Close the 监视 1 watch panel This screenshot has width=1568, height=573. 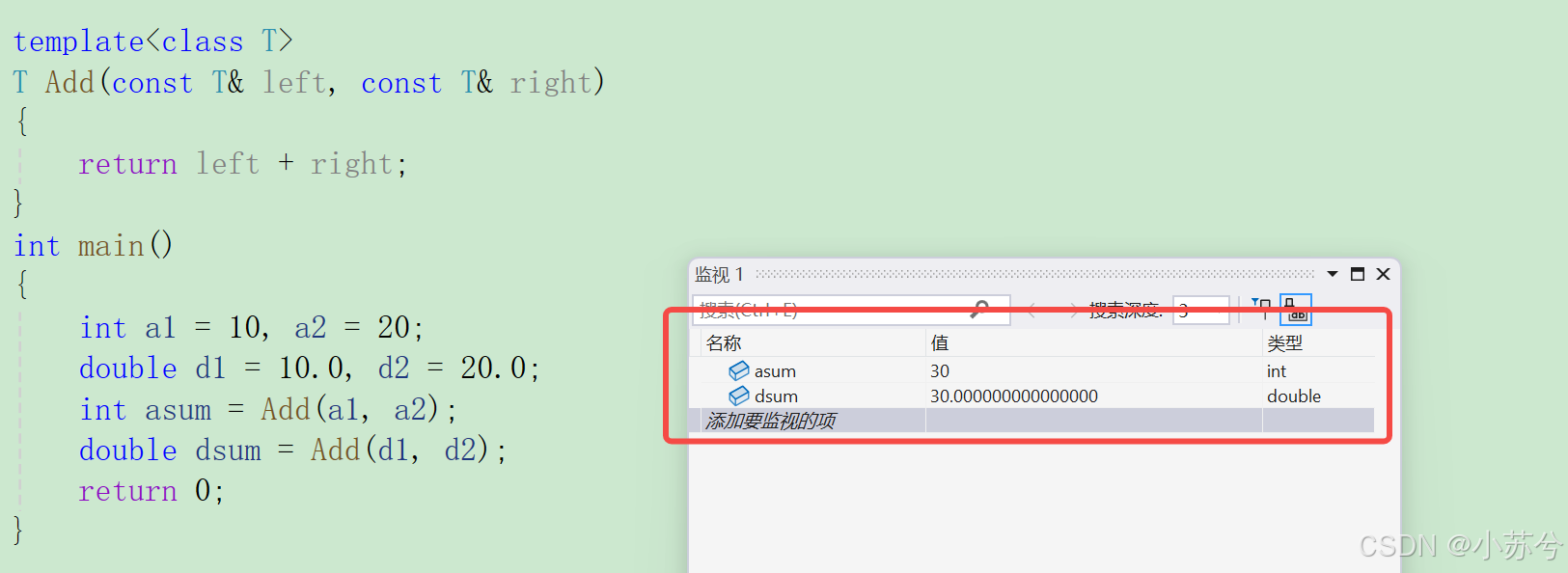1383,274
